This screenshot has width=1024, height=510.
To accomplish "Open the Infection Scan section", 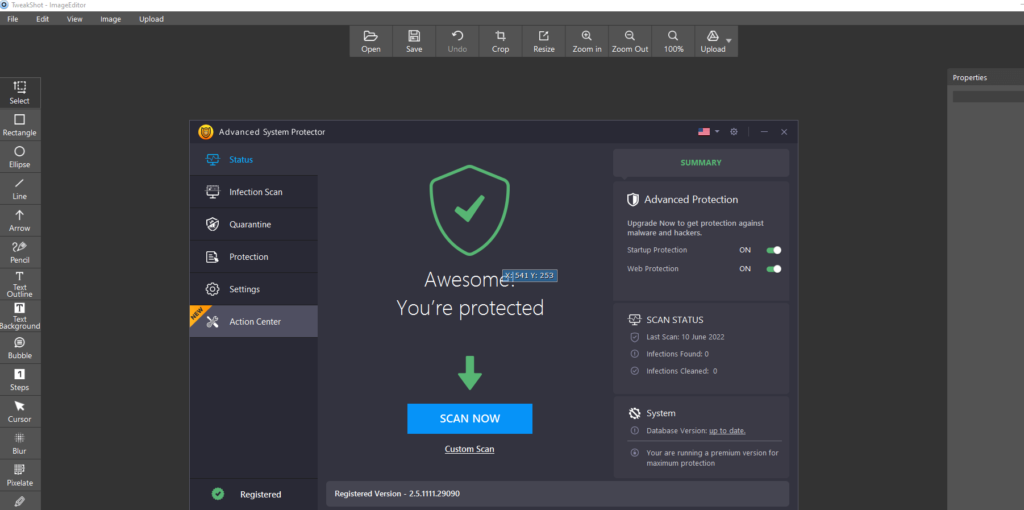I will click(253, 192).
